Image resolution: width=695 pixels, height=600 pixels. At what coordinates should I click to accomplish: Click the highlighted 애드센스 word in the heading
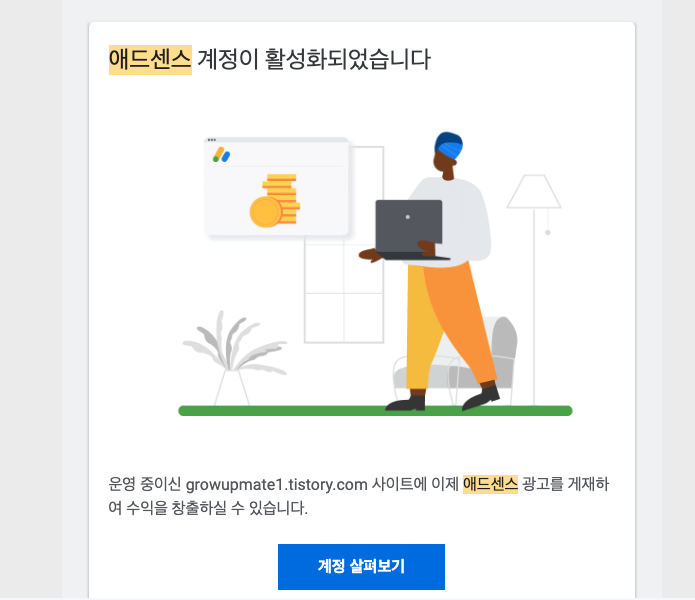point(150,60)
